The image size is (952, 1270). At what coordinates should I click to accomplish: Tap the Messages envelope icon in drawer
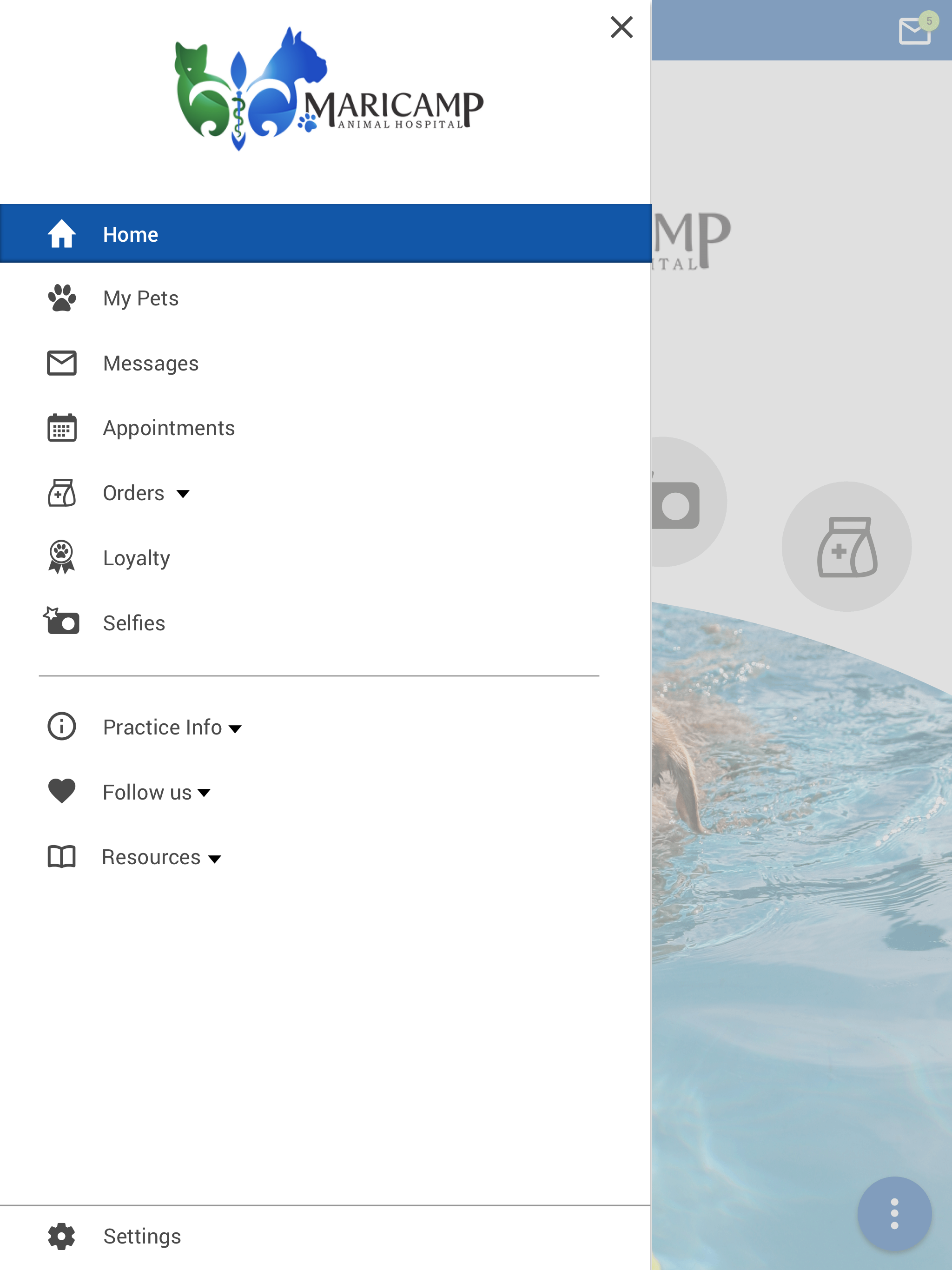pos(61,363)
